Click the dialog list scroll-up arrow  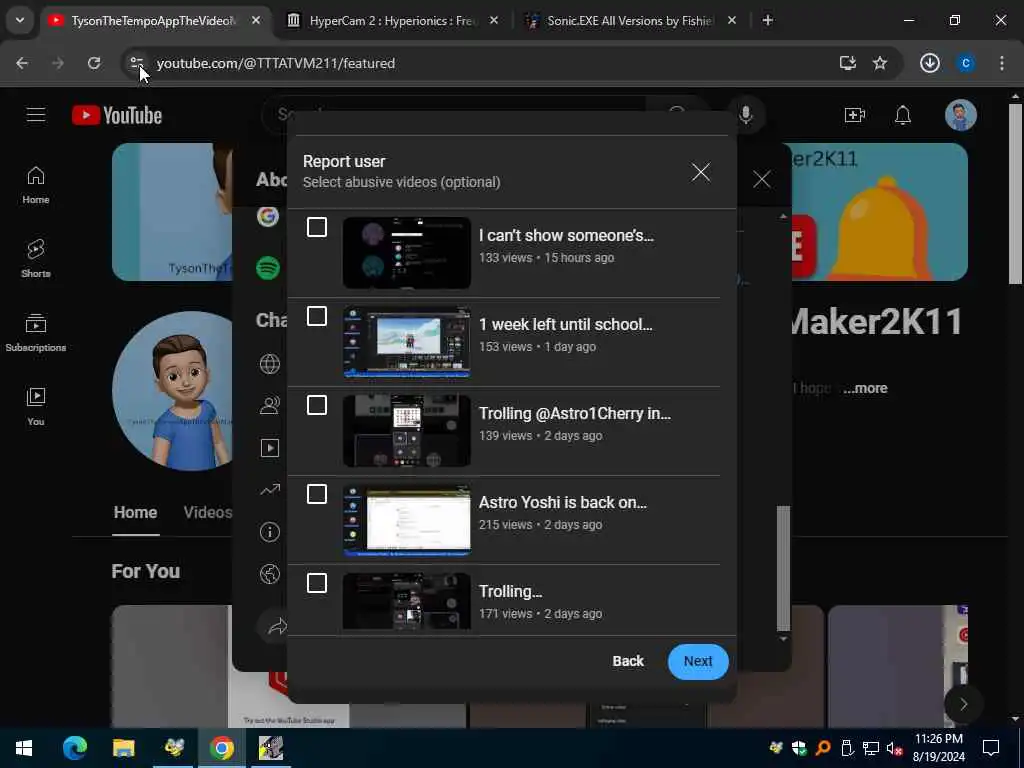pyautogui.click(x=783, y=216)
